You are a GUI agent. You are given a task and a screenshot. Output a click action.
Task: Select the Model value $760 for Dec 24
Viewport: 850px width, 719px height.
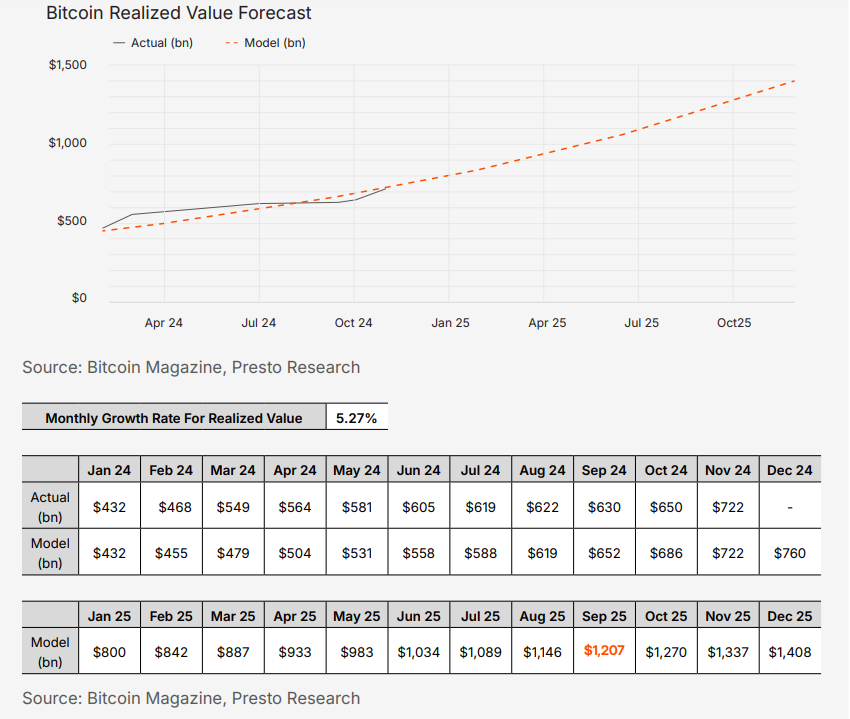pyautogui.click(x=790, y=553)
